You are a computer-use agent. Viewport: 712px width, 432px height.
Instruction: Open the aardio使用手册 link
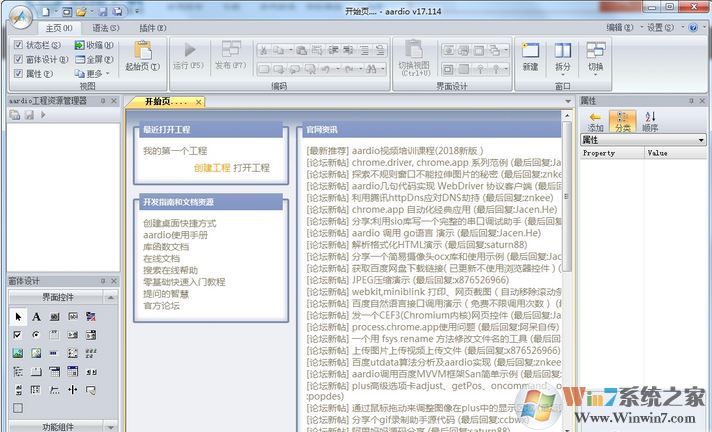[175, 234]
